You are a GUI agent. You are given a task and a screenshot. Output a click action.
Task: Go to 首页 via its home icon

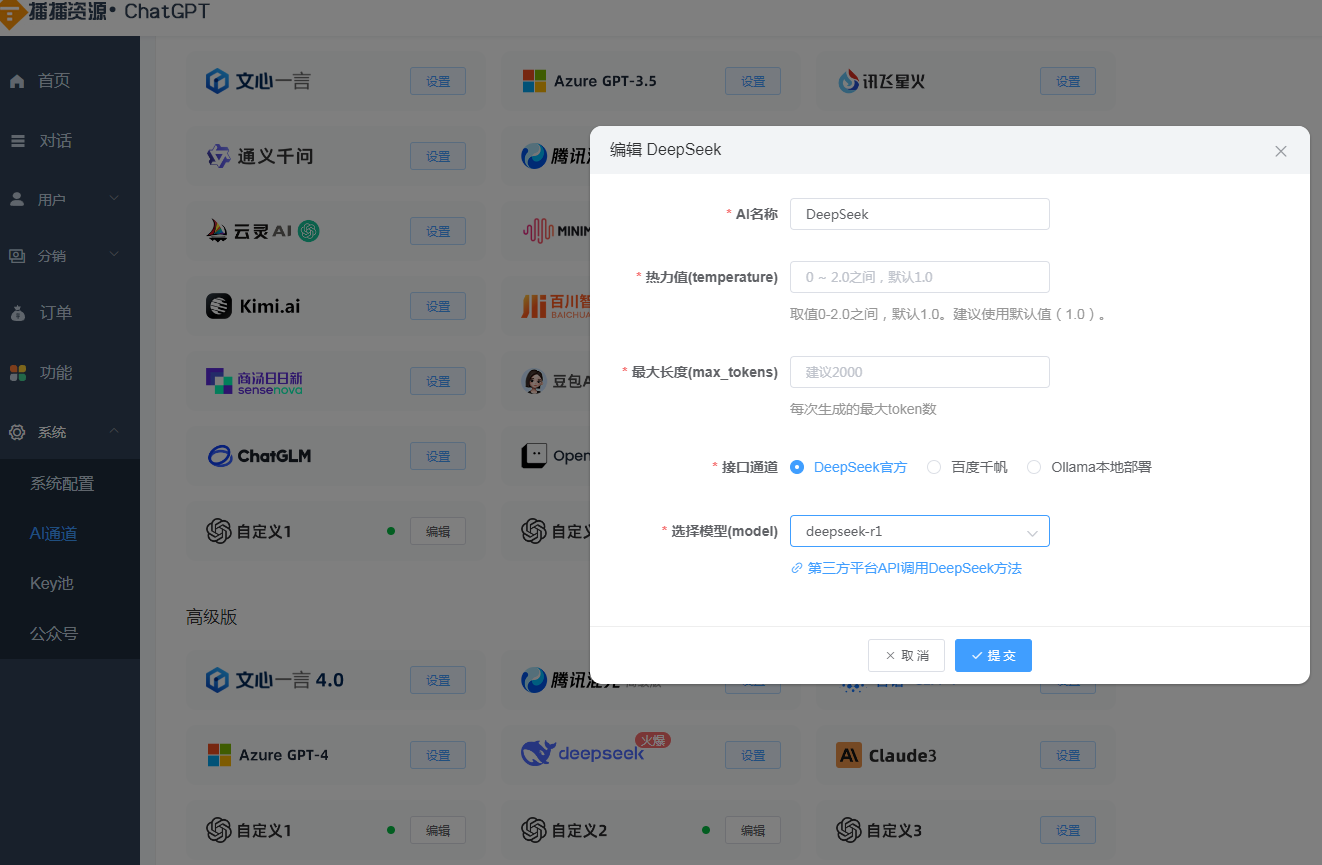tap(17, 81)
